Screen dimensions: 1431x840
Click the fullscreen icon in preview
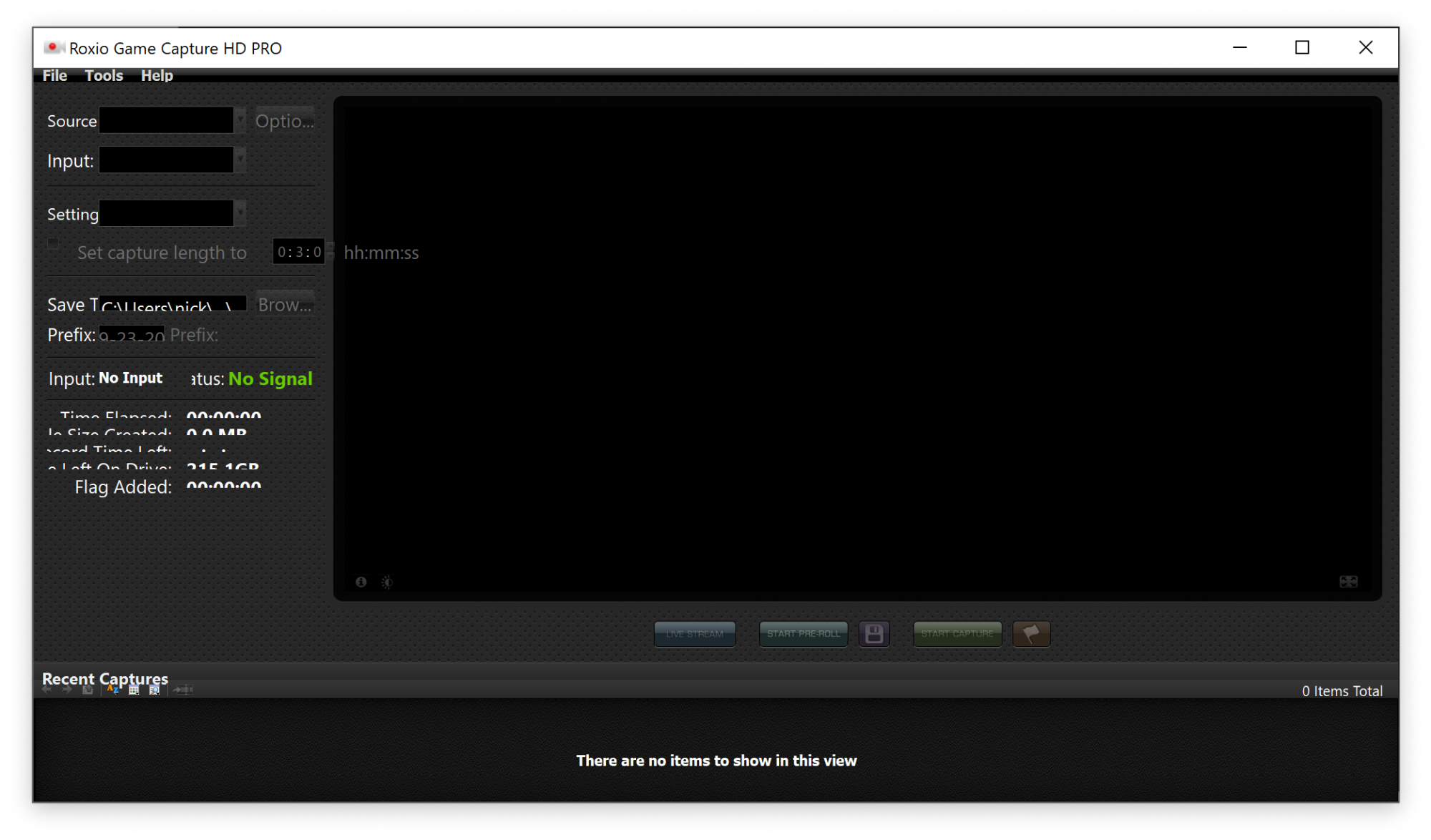(x=1348, y=582)
